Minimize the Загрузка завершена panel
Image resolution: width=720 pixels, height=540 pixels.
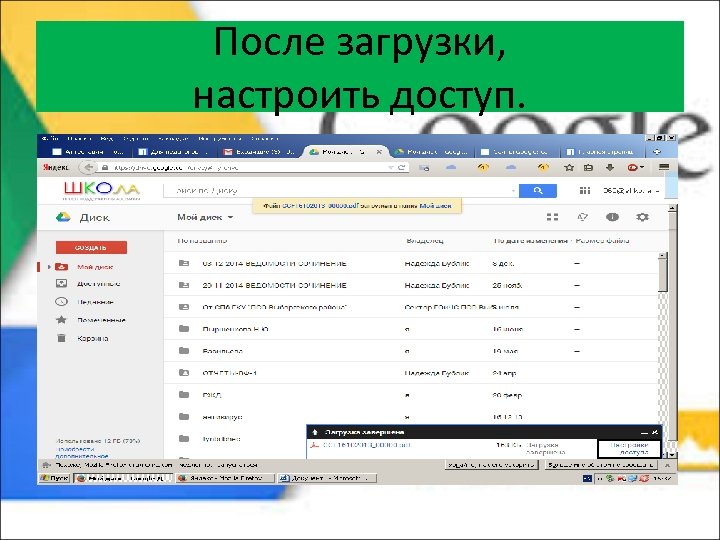(x=644, y=432)
